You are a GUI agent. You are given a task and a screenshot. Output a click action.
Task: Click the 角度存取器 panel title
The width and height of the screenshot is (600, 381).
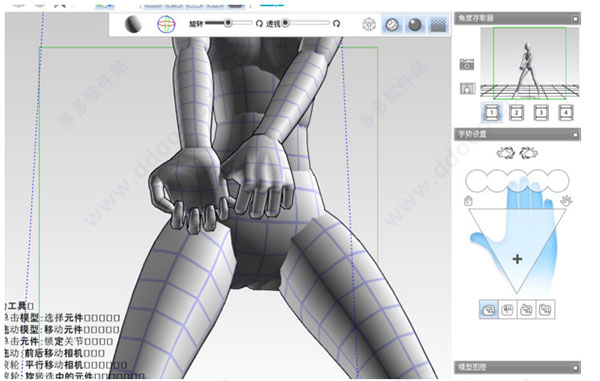click(476, 18)
